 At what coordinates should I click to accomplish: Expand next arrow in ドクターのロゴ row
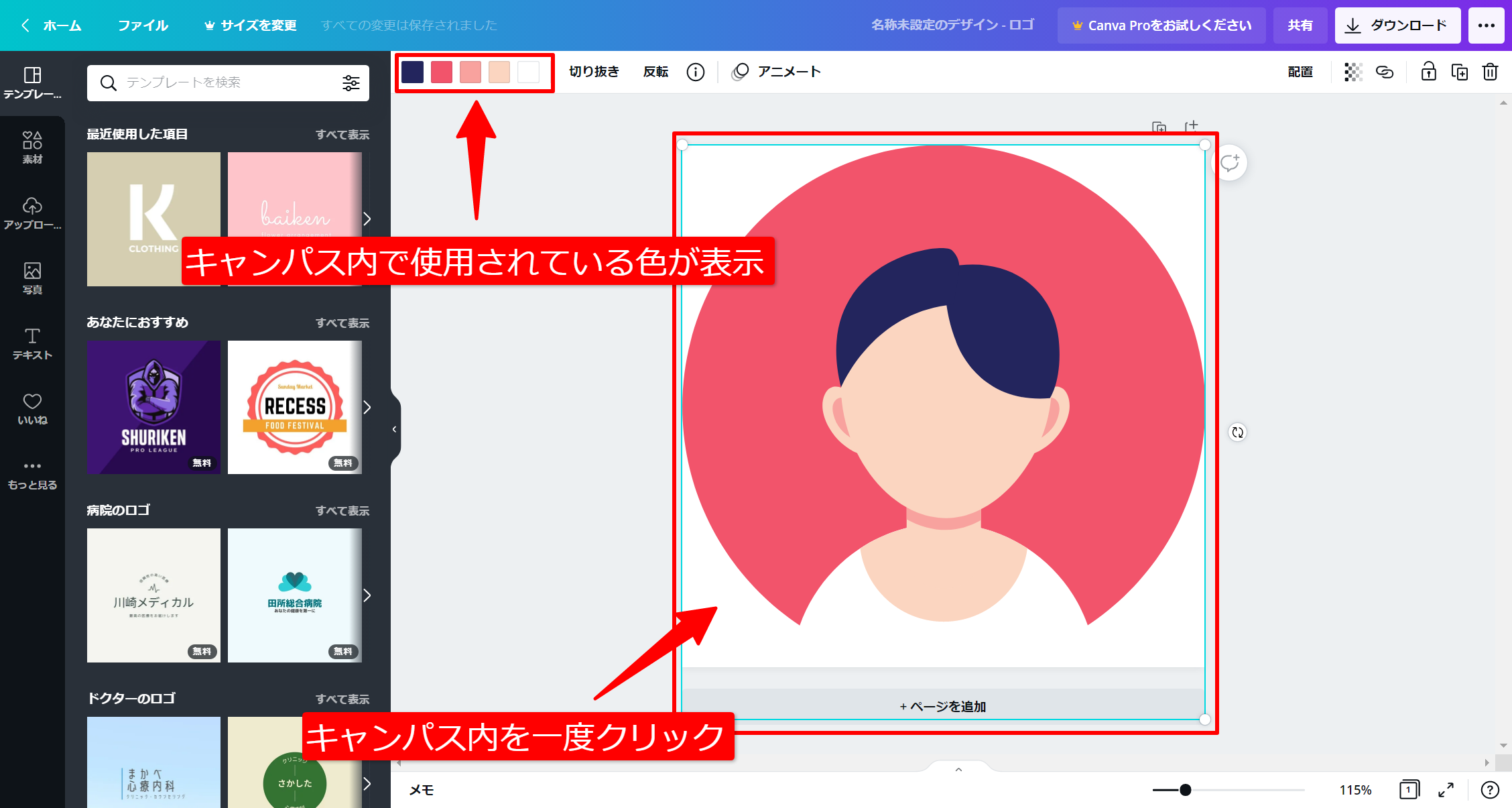[x=367, y=783]
